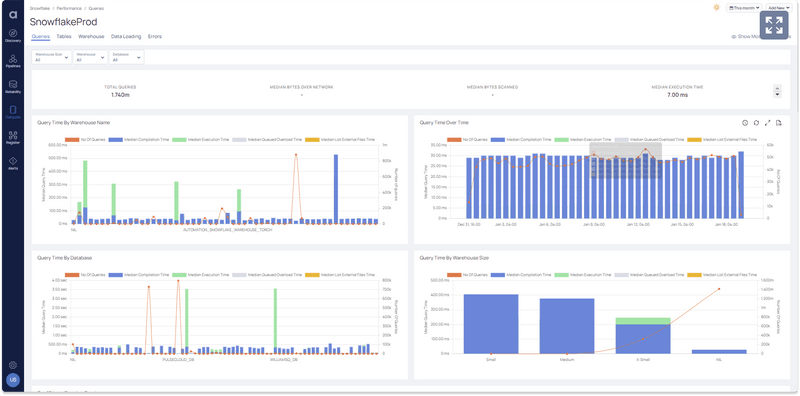800x396 pixels.
Task: Click the AUTOMATION_SNOWFLAKE_WAREHOUSE_TORCH axis label
Action: point(228,230)
